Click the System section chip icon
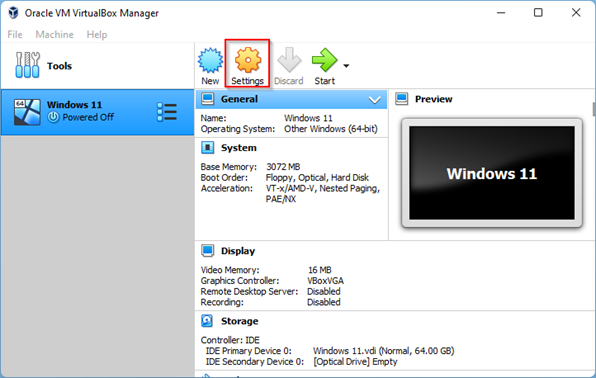Viewport: 596px width, 378px height. coord(208,148)
